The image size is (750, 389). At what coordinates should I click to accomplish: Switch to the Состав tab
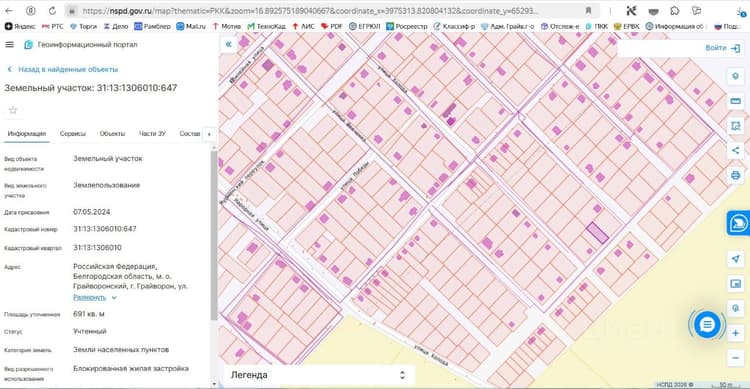190,134
